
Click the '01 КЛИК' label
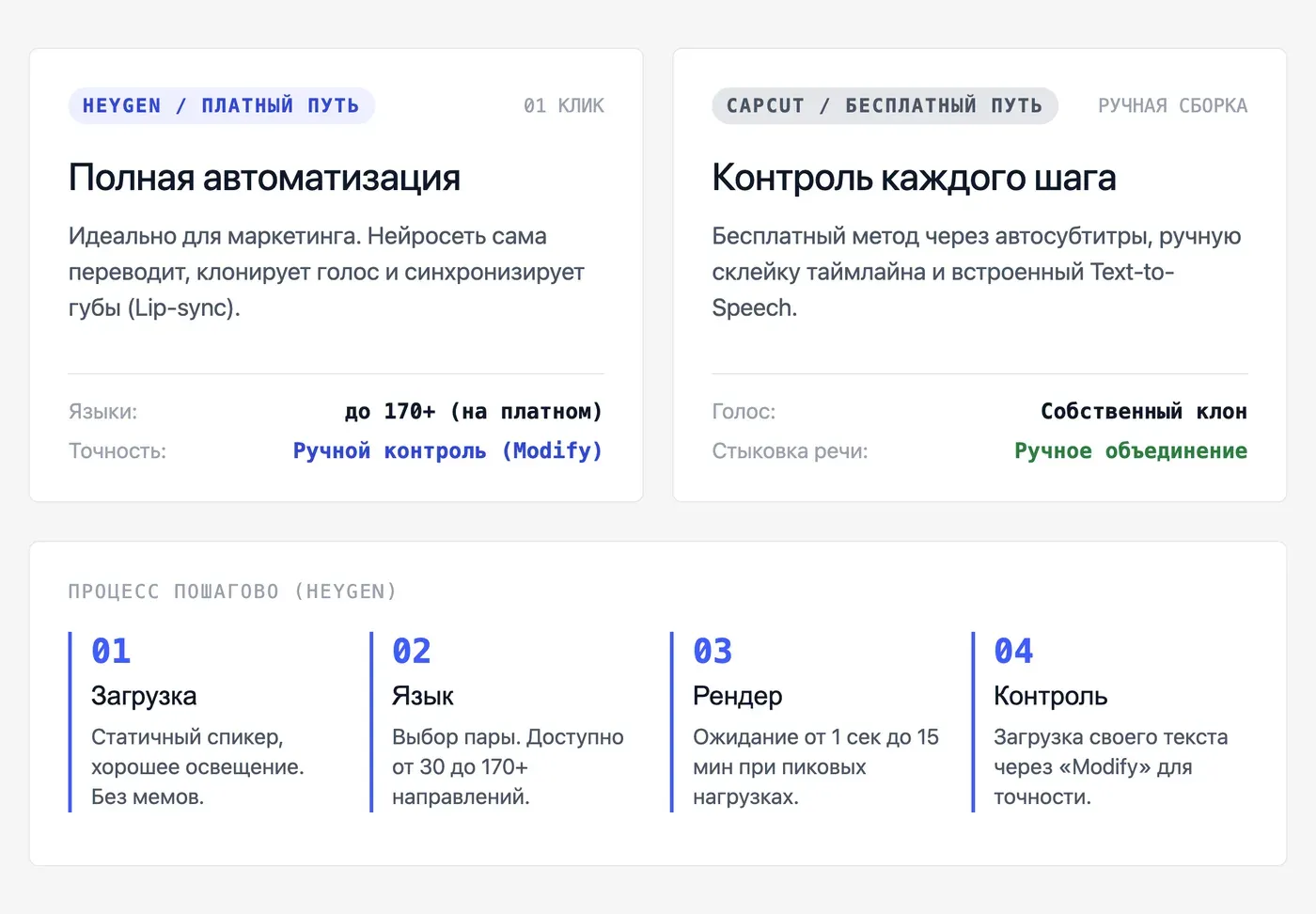pyautogui.click(x=564, y=105)
